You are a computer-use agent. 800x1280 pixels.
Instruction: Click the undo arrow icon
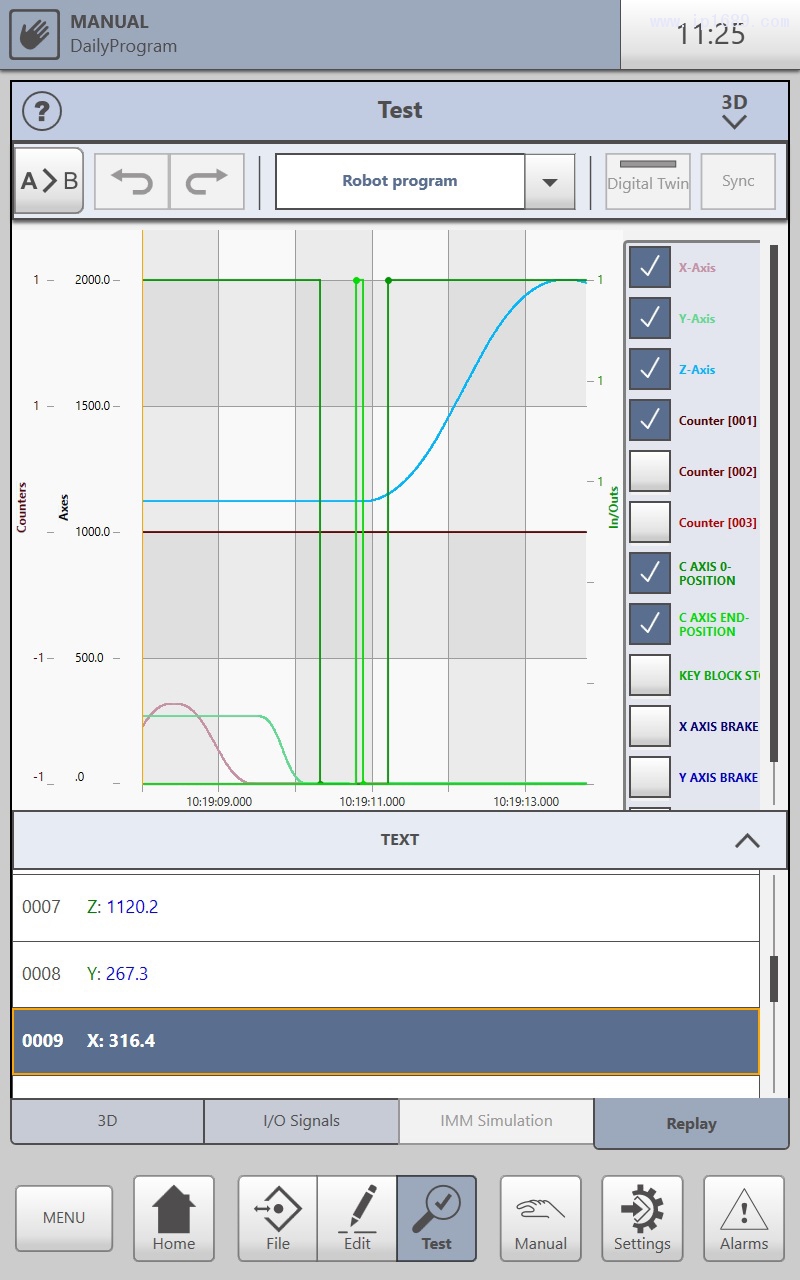pyautogui.click(x=132, y=182)
